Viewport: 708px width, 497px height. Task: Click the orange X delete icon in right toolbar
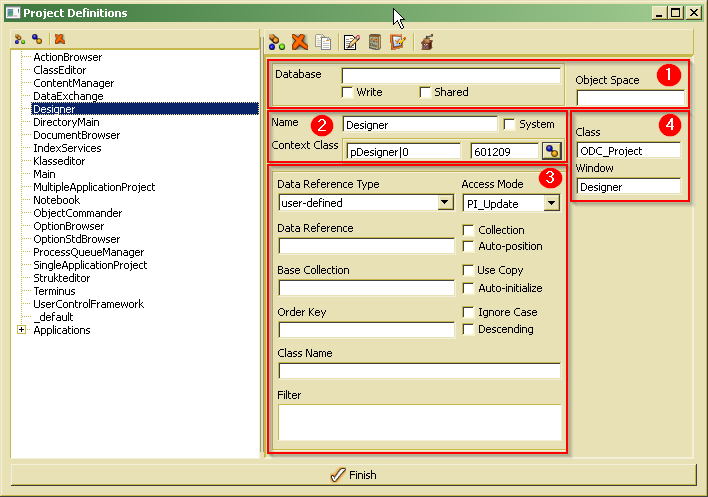point(299,42)
